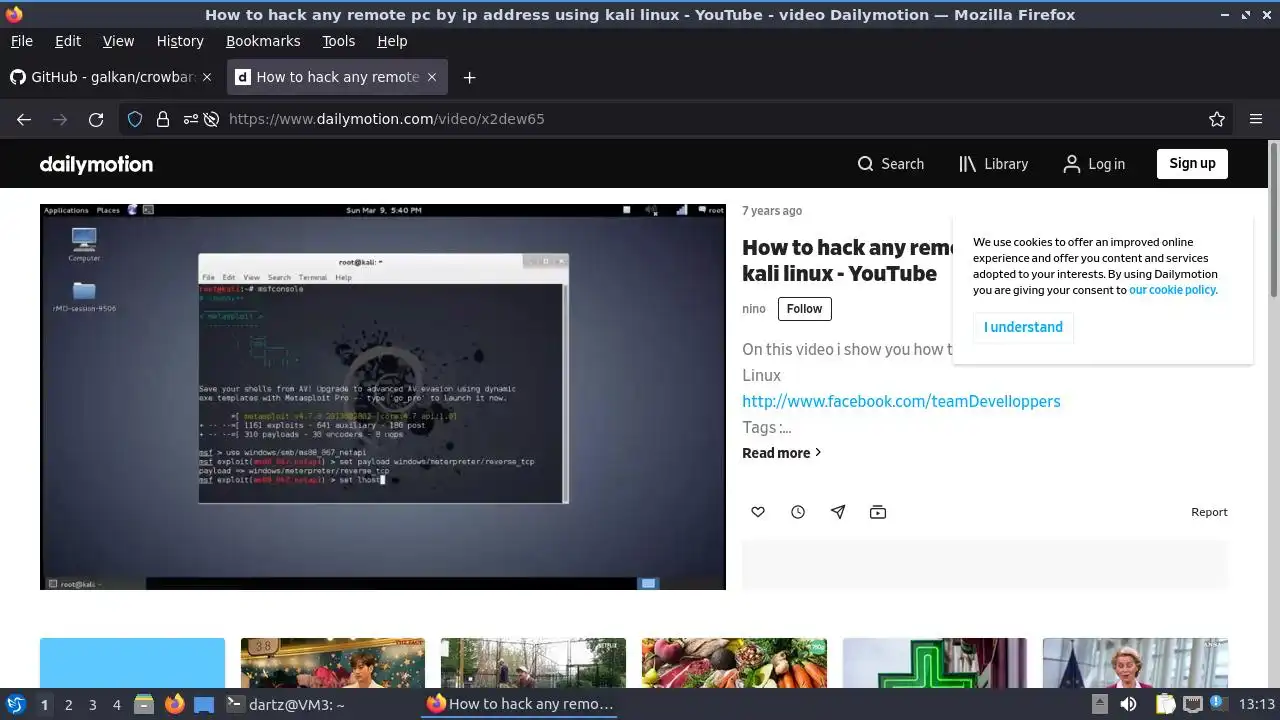Click the removable media eject tray icon

point(1099,704)
